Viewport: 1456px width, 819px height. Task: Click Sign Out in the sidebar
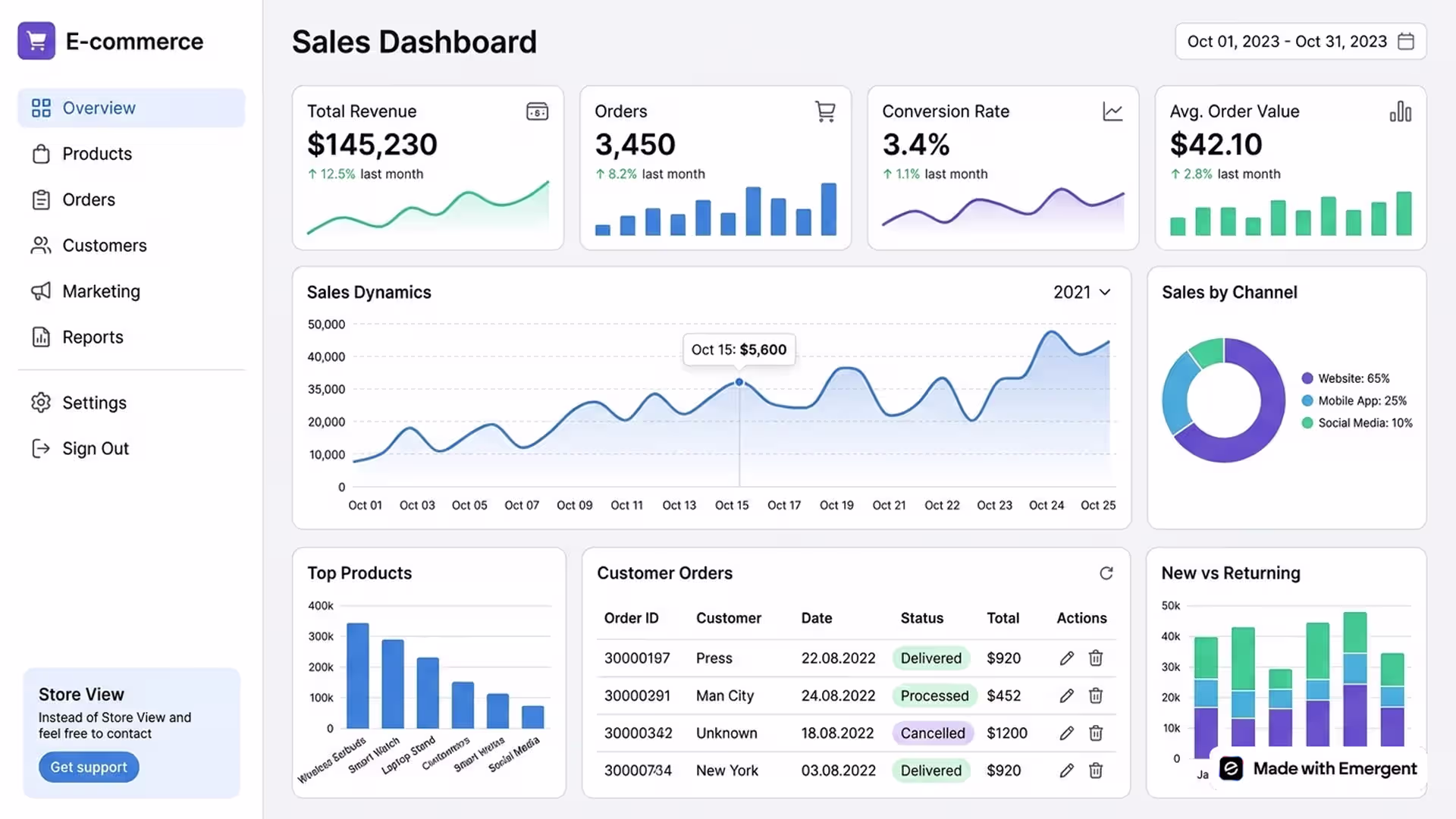[x=131, y=448]
